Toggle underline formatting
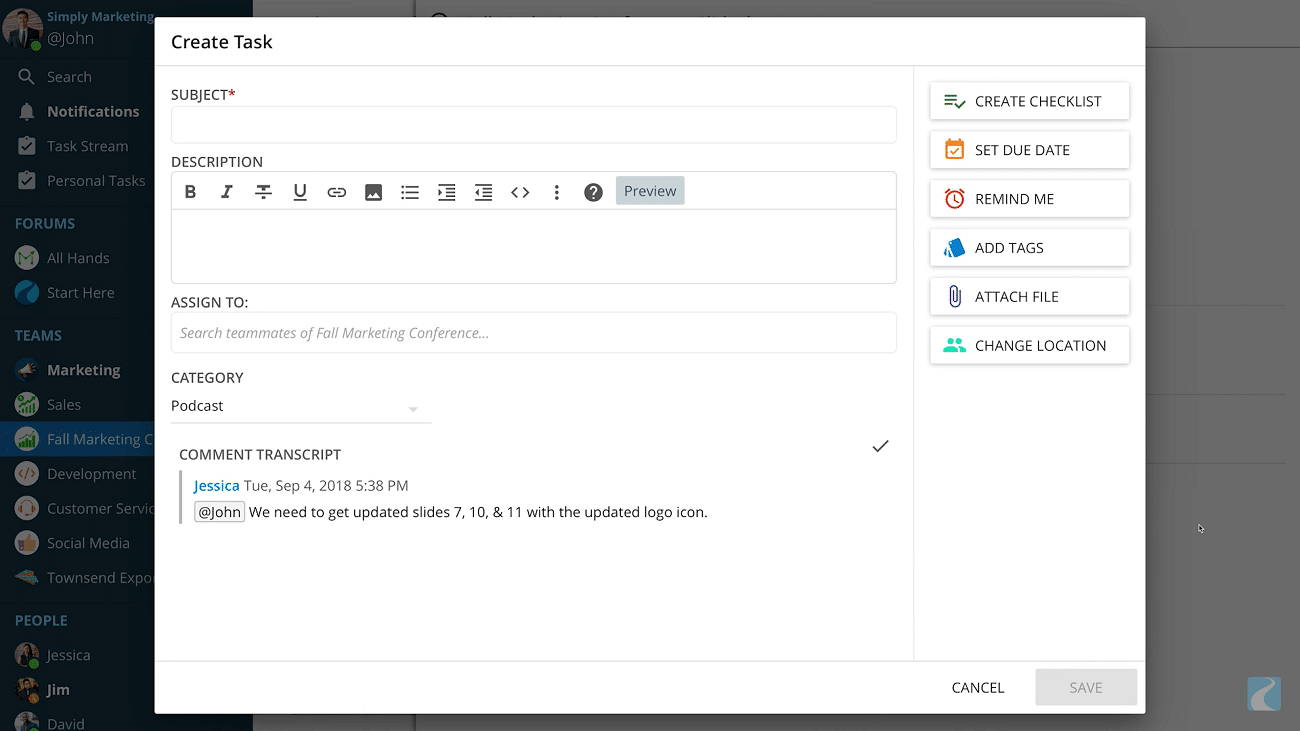 pyautogui.click(x=299, y=191)
